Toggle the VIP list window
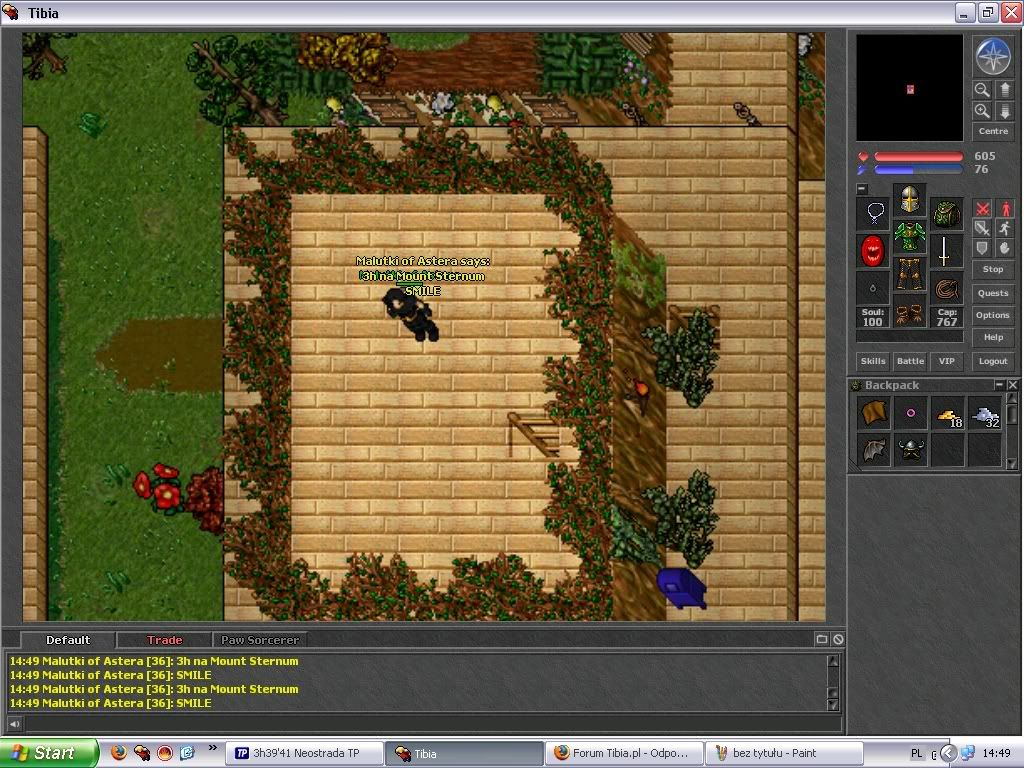Screen dimensions: 1024x768 [947, 361]
